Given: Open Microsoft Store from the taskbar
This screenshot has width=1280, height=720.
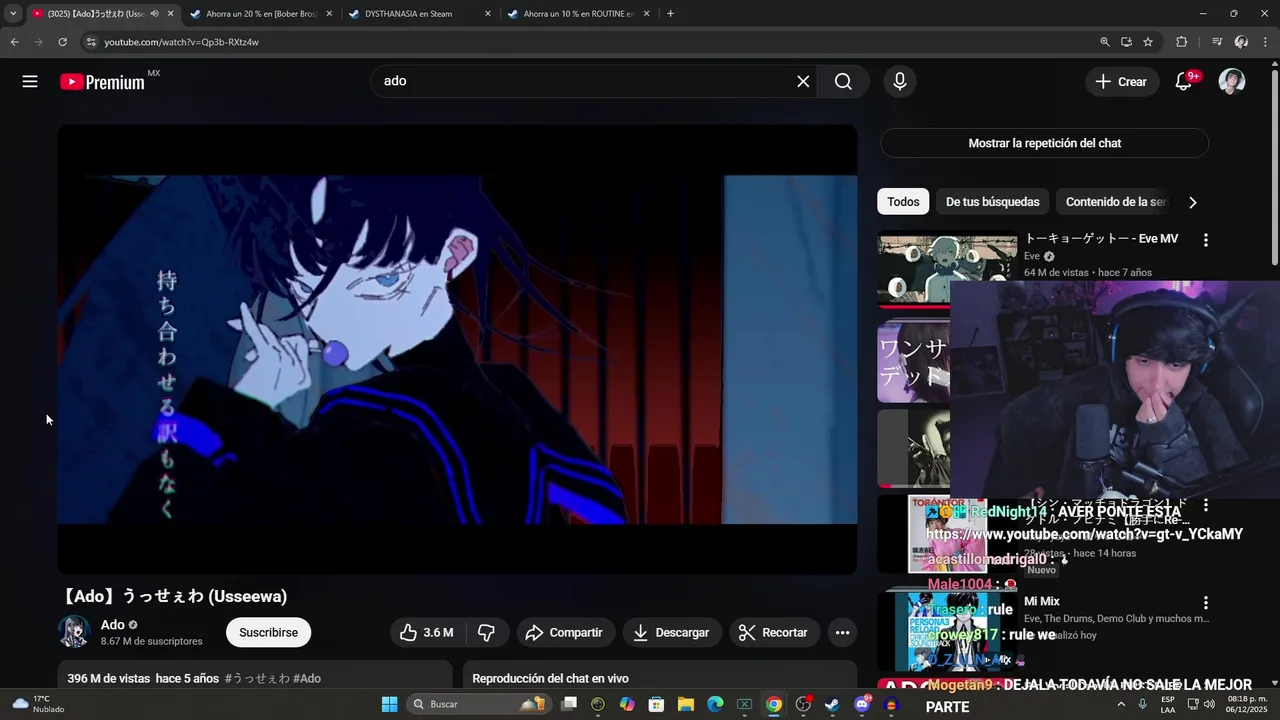Looking at the screenshot, I should point(657,704).
